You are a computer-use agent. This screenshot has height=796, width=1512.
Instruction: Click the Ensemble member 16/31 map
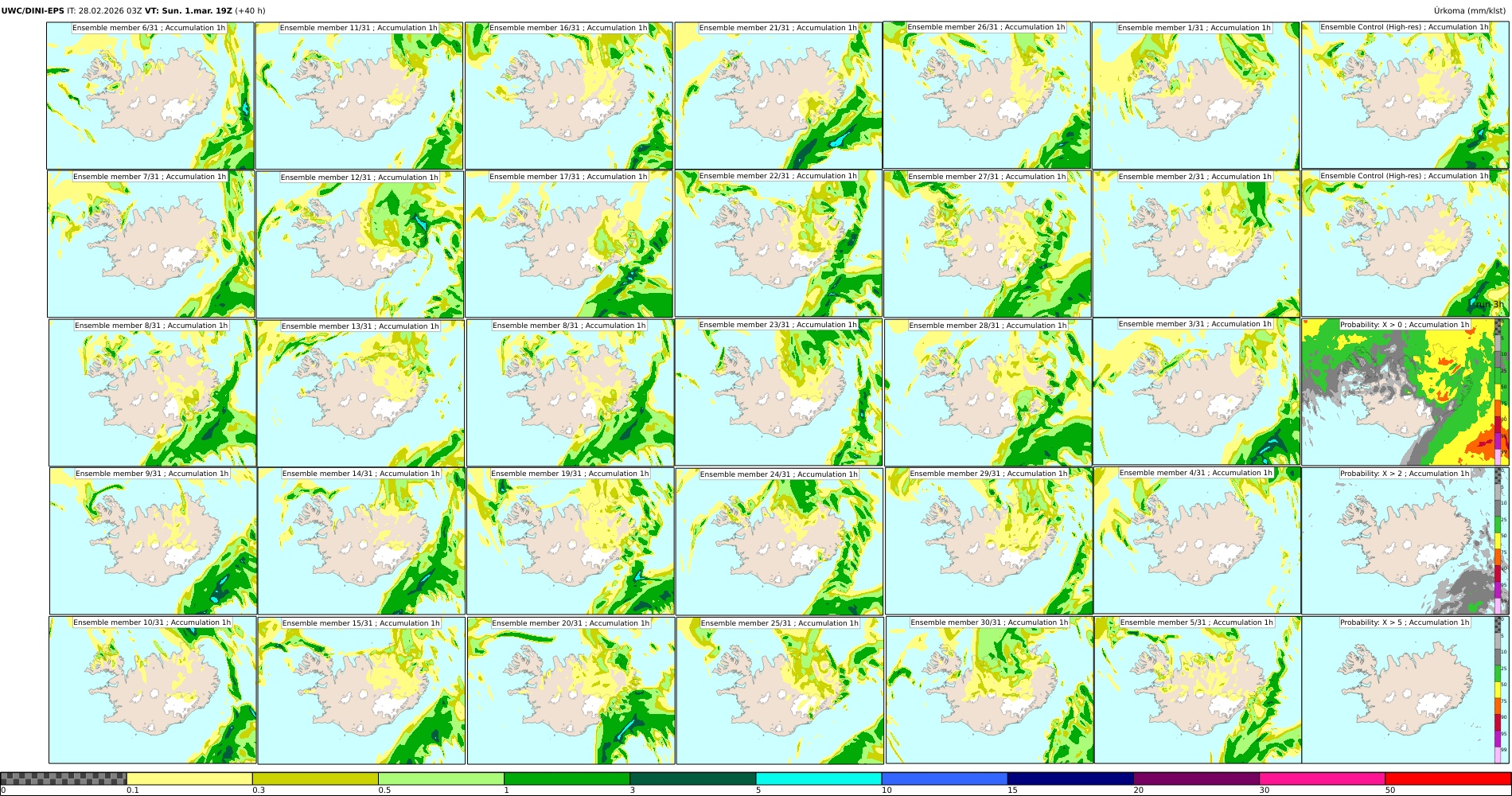[x=569, y=96]
